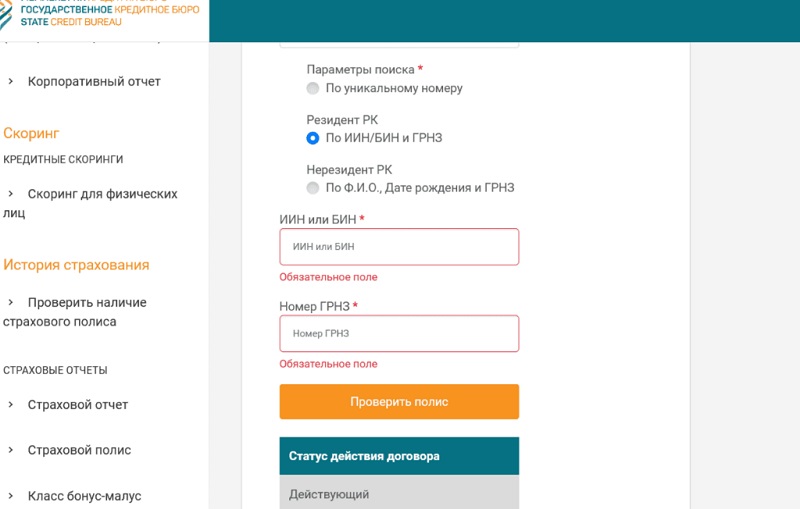Click the chevron next to Класс бонус-малус
Viewport: 800px width, 509px height.
tap(10, 496)
